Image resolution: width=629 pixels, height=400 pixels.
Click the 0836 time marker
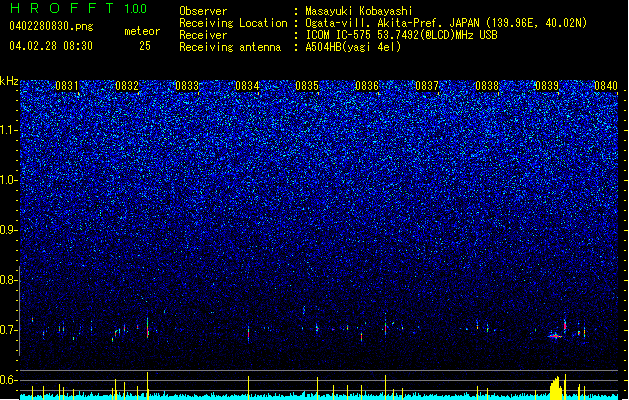click(x=367, y=86)
